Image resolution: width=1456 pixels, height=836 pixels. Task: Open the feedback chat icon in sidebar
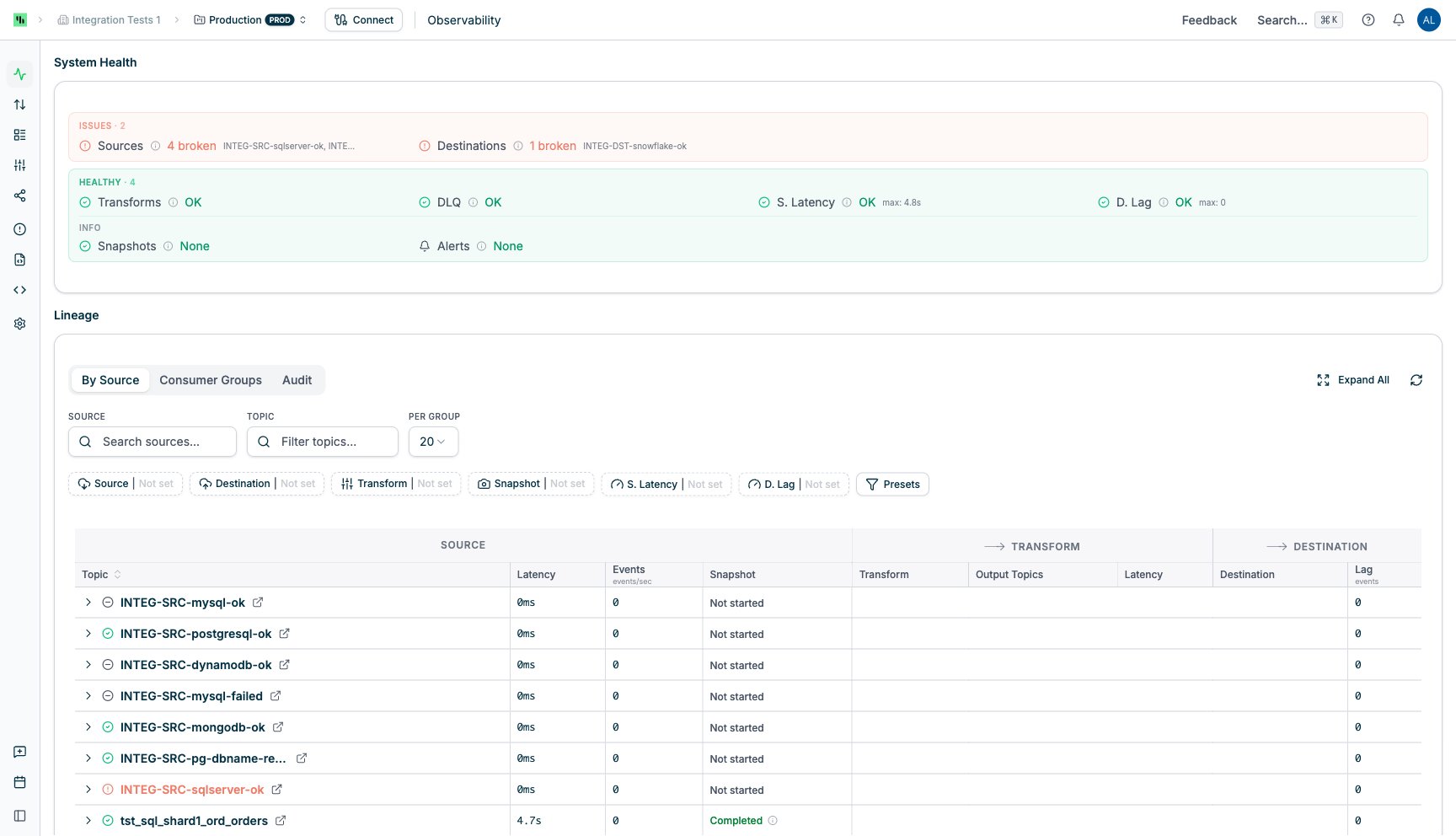[x=20, y=752]
